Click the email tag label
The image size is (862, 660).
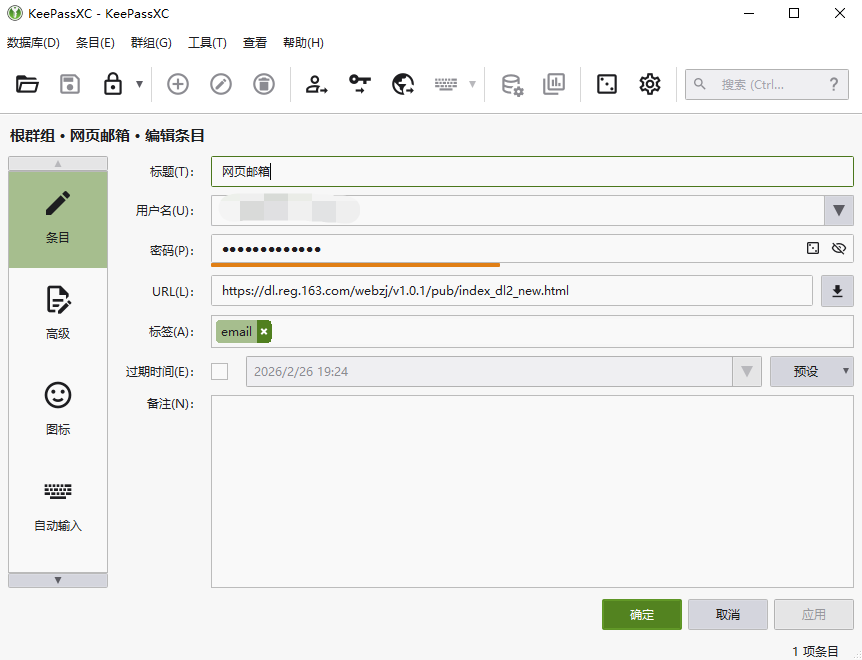point(236,331)
